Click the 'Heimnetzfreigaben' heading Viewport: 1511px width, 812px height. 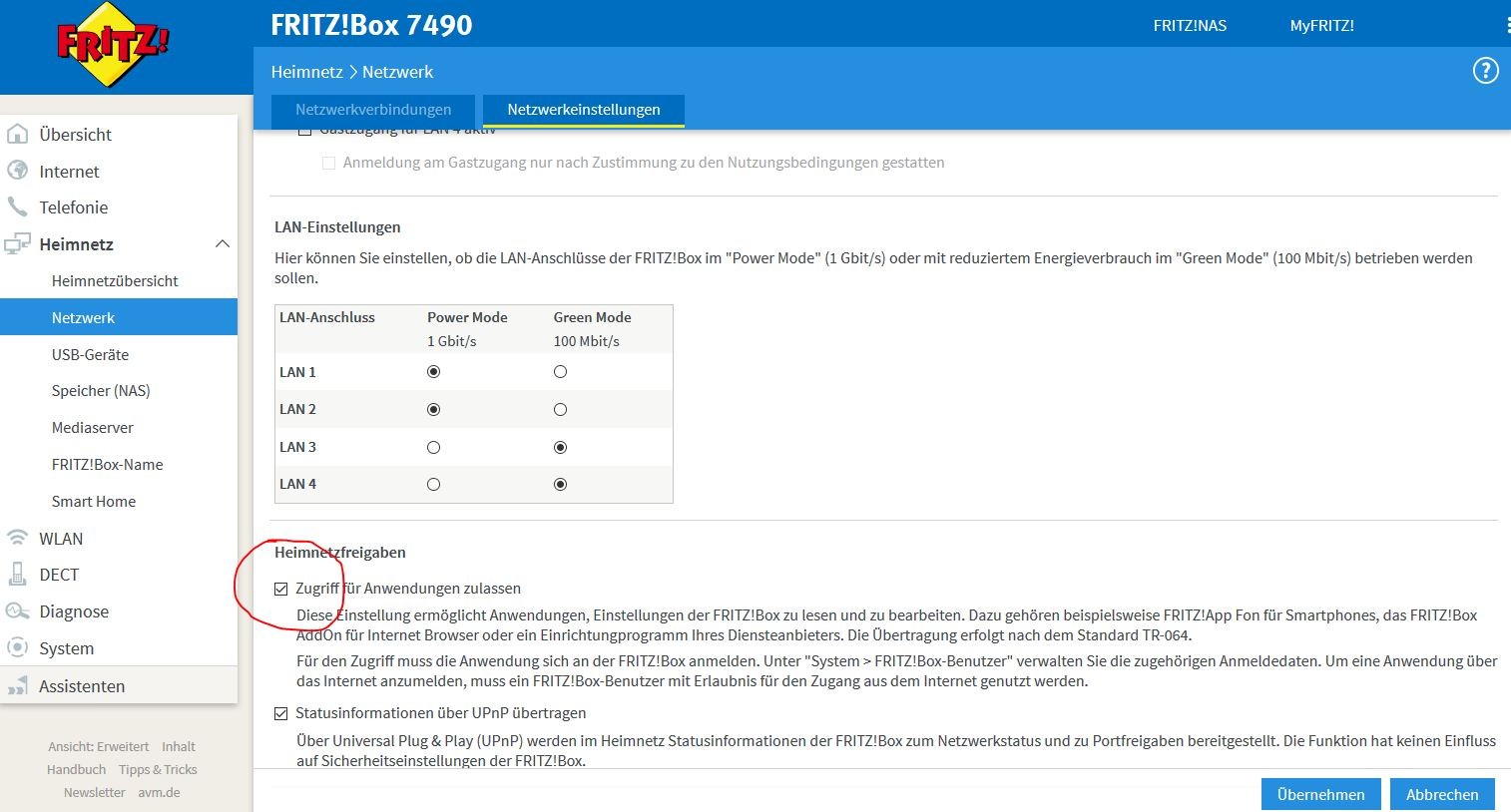(340, 552)
